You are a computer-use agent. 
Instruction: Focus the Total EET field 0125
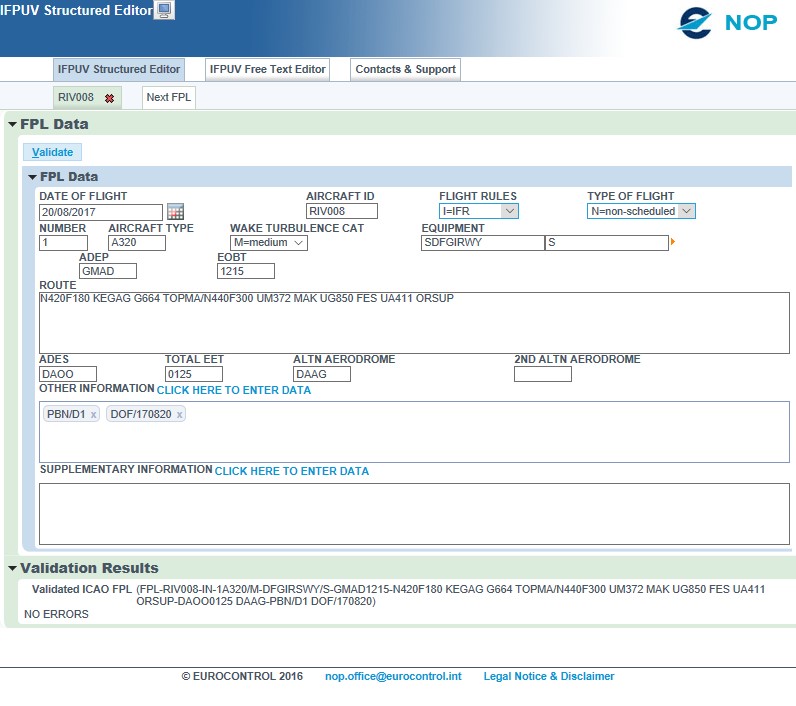pyautogui.click(x=194, y=374)
